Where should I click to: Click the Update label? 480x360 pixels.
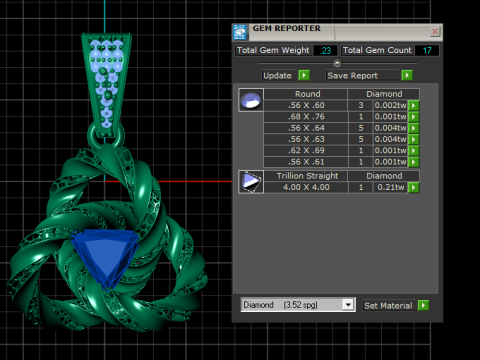click(277, 76)
